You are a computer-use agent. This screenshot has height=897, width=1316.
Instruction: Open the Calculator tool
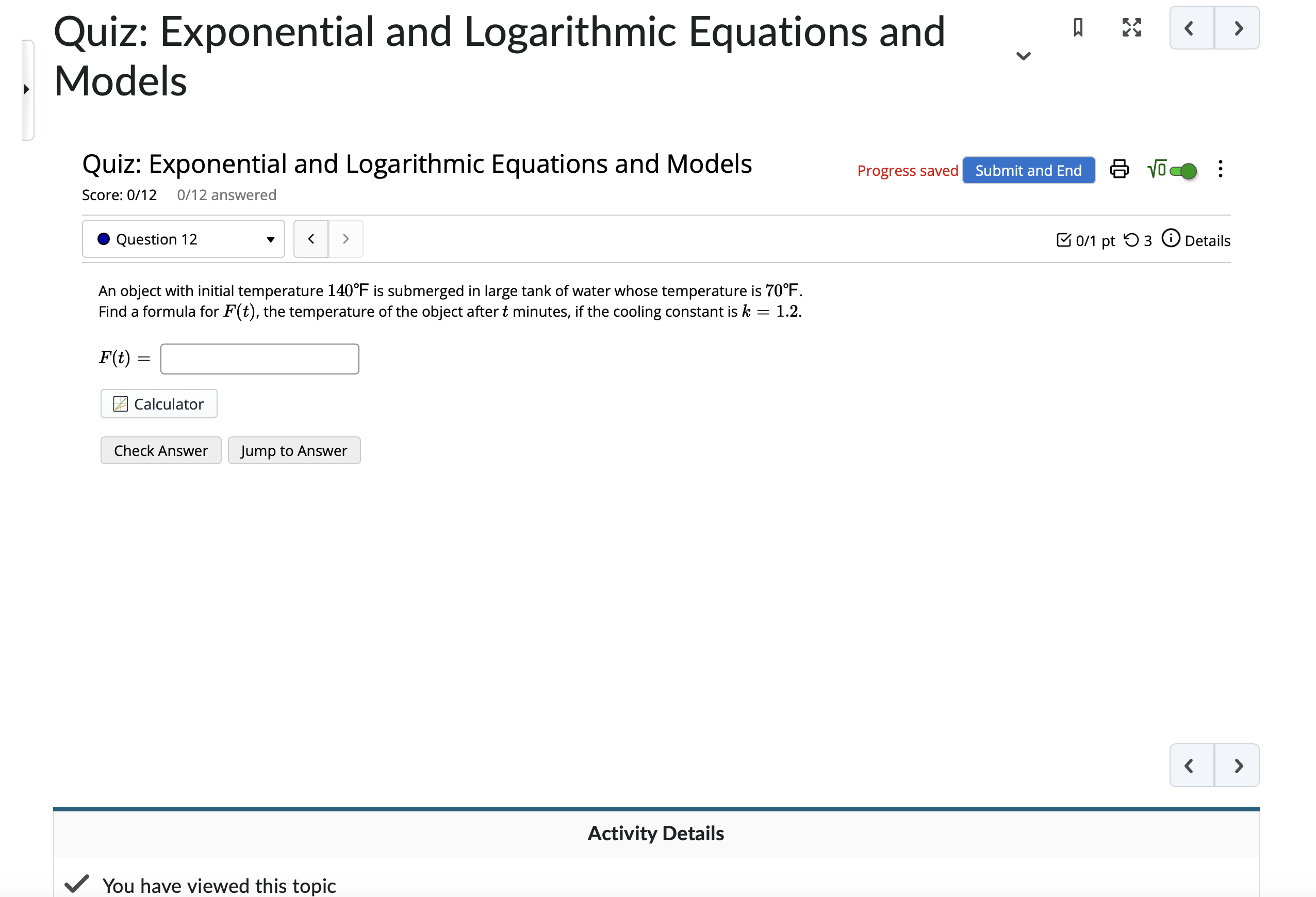point(158,404)
